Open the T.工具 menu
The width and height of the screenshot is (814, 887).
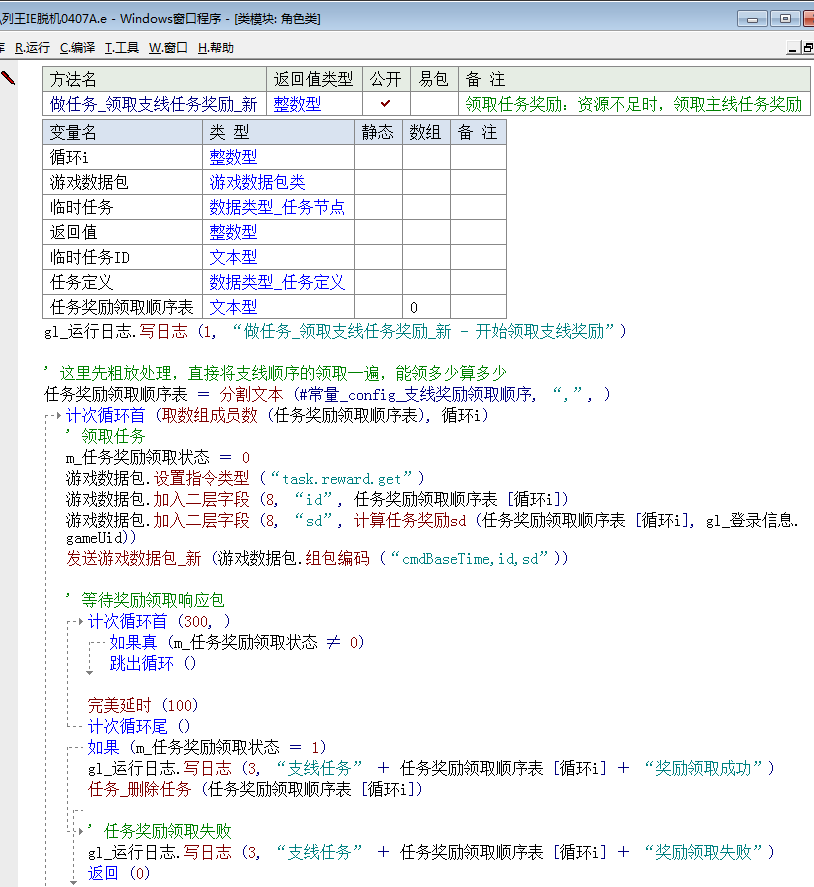(121, 48)
